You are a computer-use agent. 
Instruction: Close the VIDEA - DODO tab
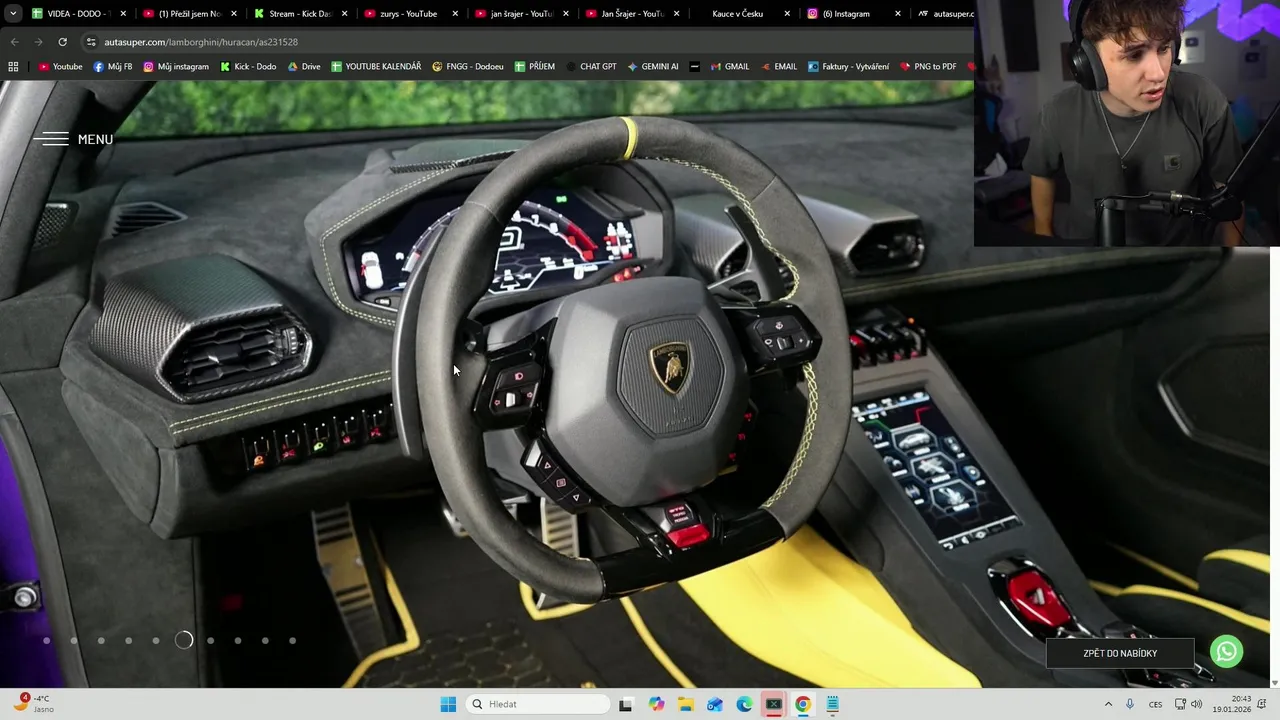tap(123, 14)
